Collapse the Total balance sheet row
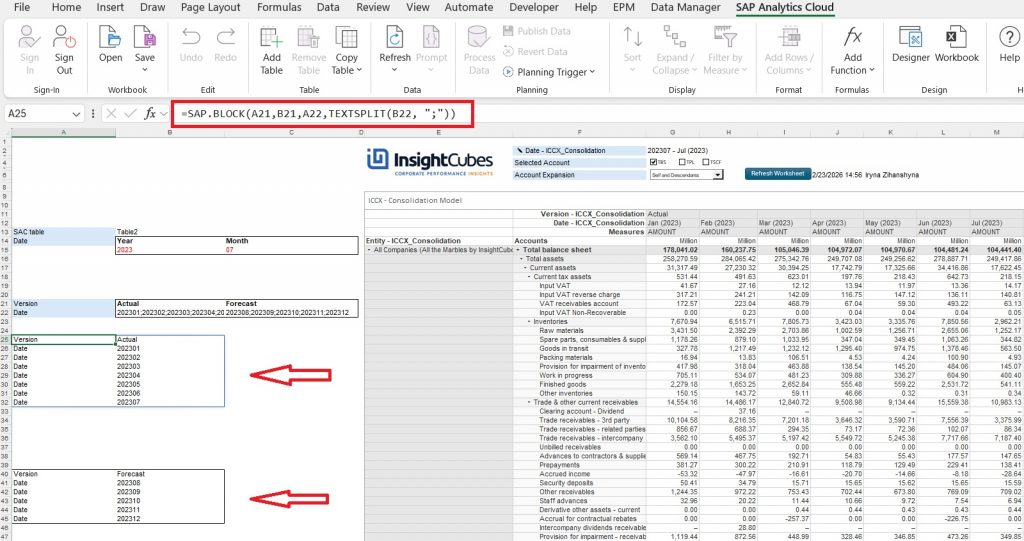 coord(518,250)
